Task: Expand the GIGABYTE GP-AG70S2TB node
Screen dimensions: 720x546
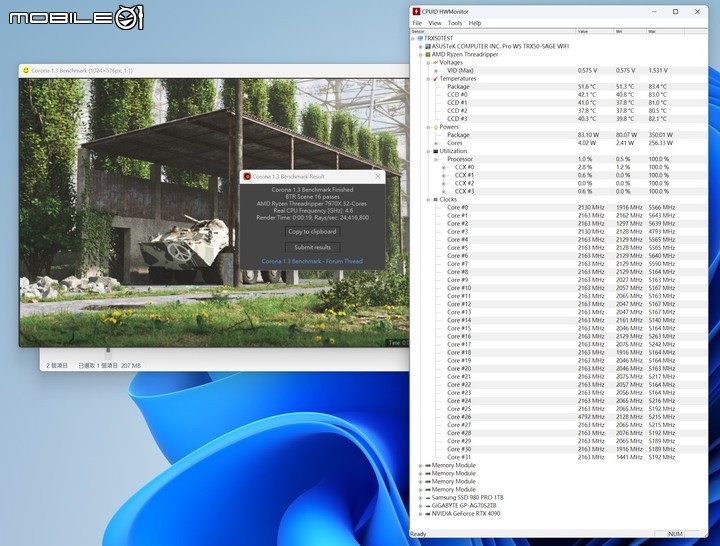Action: 420,506
